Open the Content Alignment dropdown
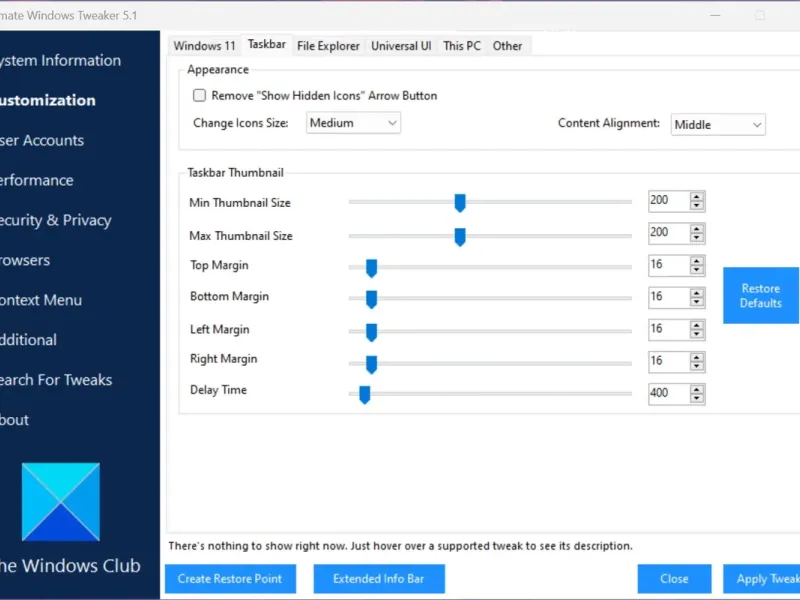 [718, 124]
